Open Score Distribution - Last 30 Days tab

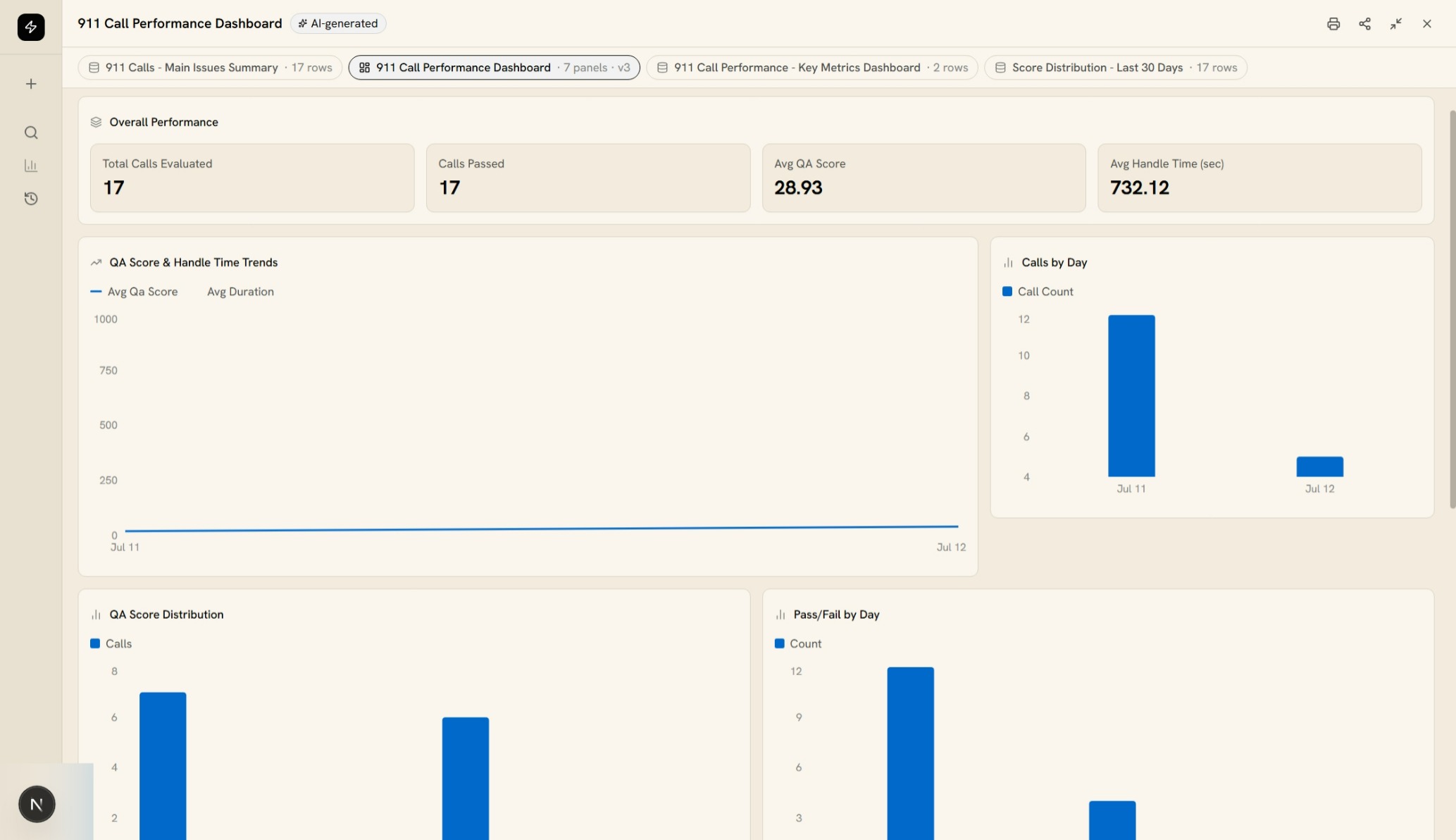(1116, 68)
